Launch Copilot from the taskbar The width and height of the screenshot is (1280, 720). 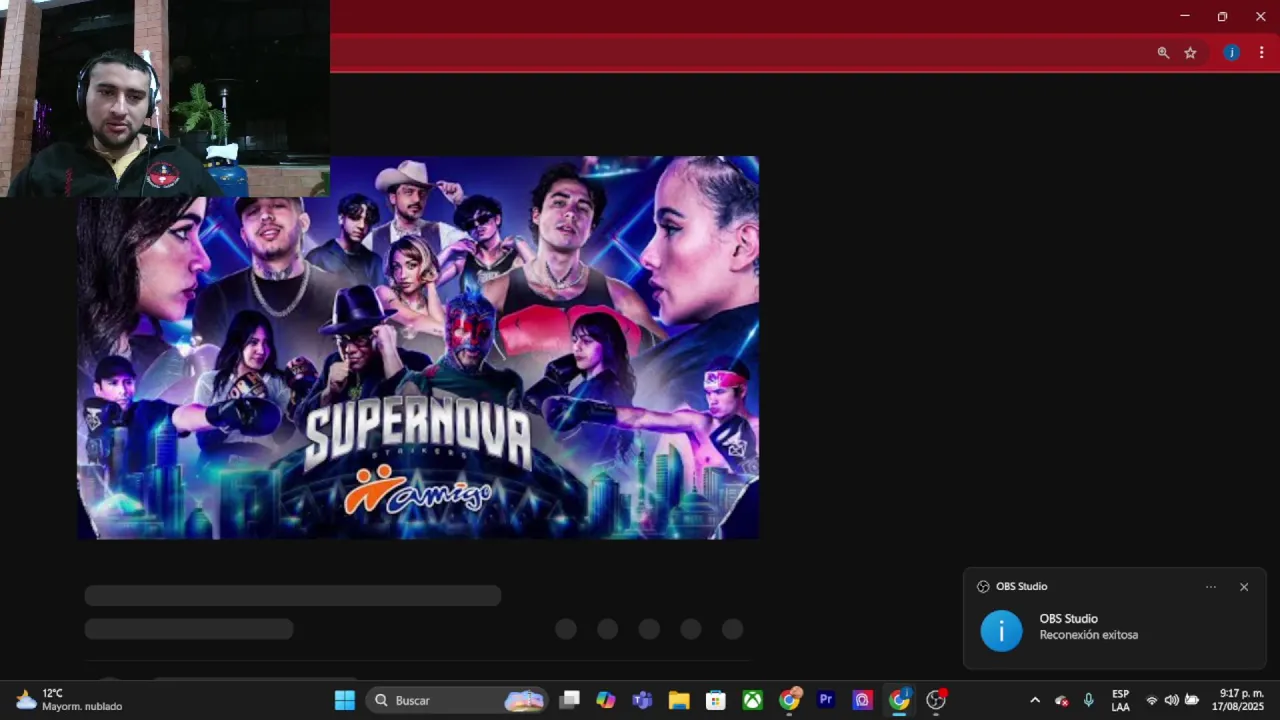(x=606, y=700)
